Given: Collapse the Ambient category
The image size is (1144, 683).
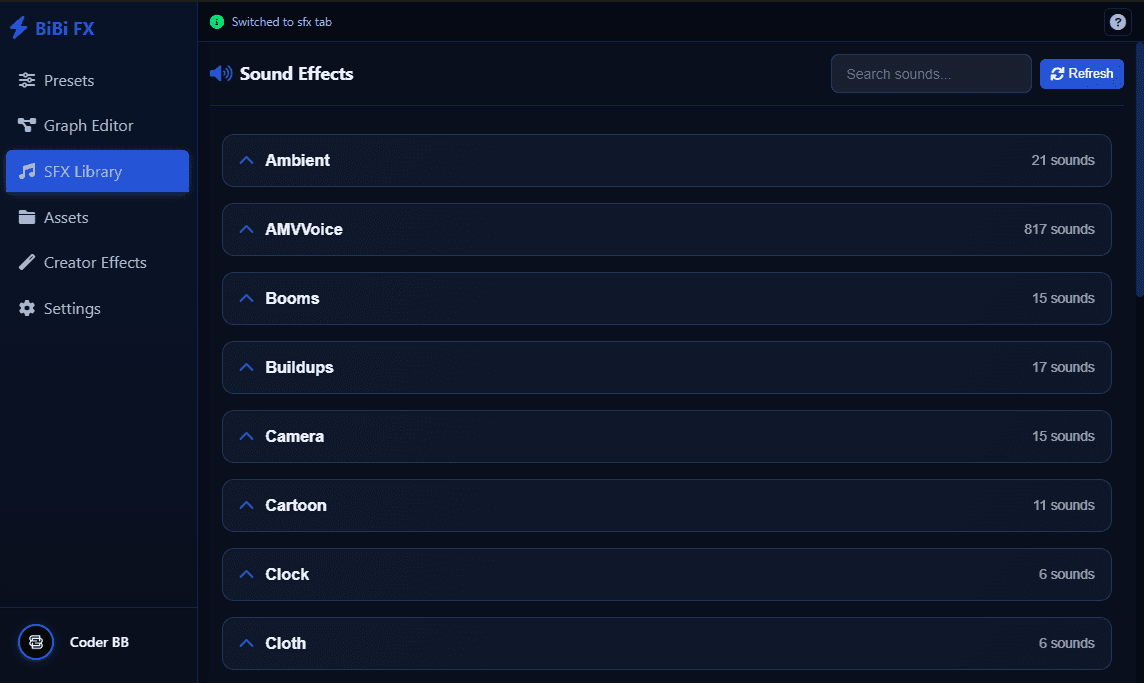Looking at the screenshot, I should pos(246,159).
